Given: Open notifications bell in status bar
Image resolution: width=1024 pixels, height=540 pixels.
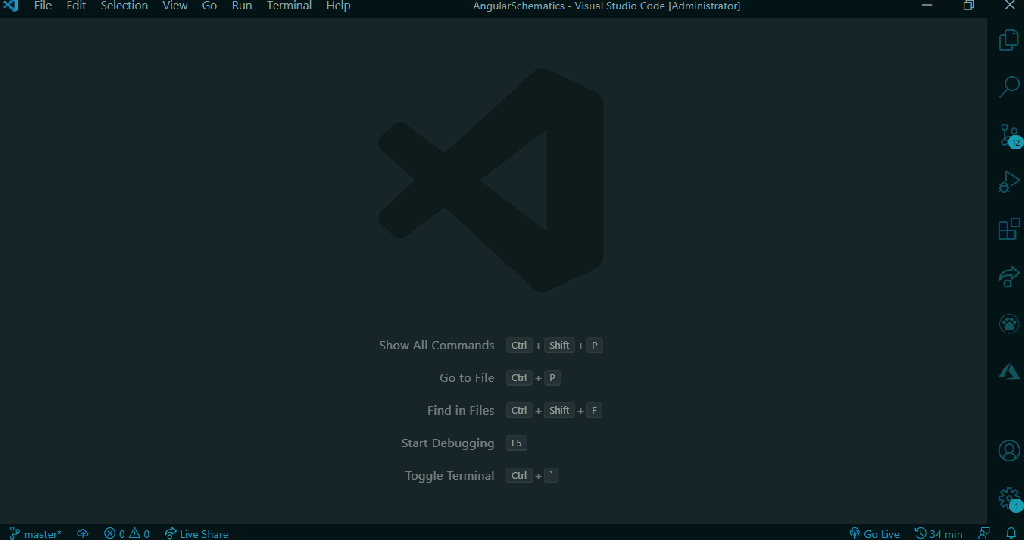Looking at the screenshot, I should point(1010,533).
